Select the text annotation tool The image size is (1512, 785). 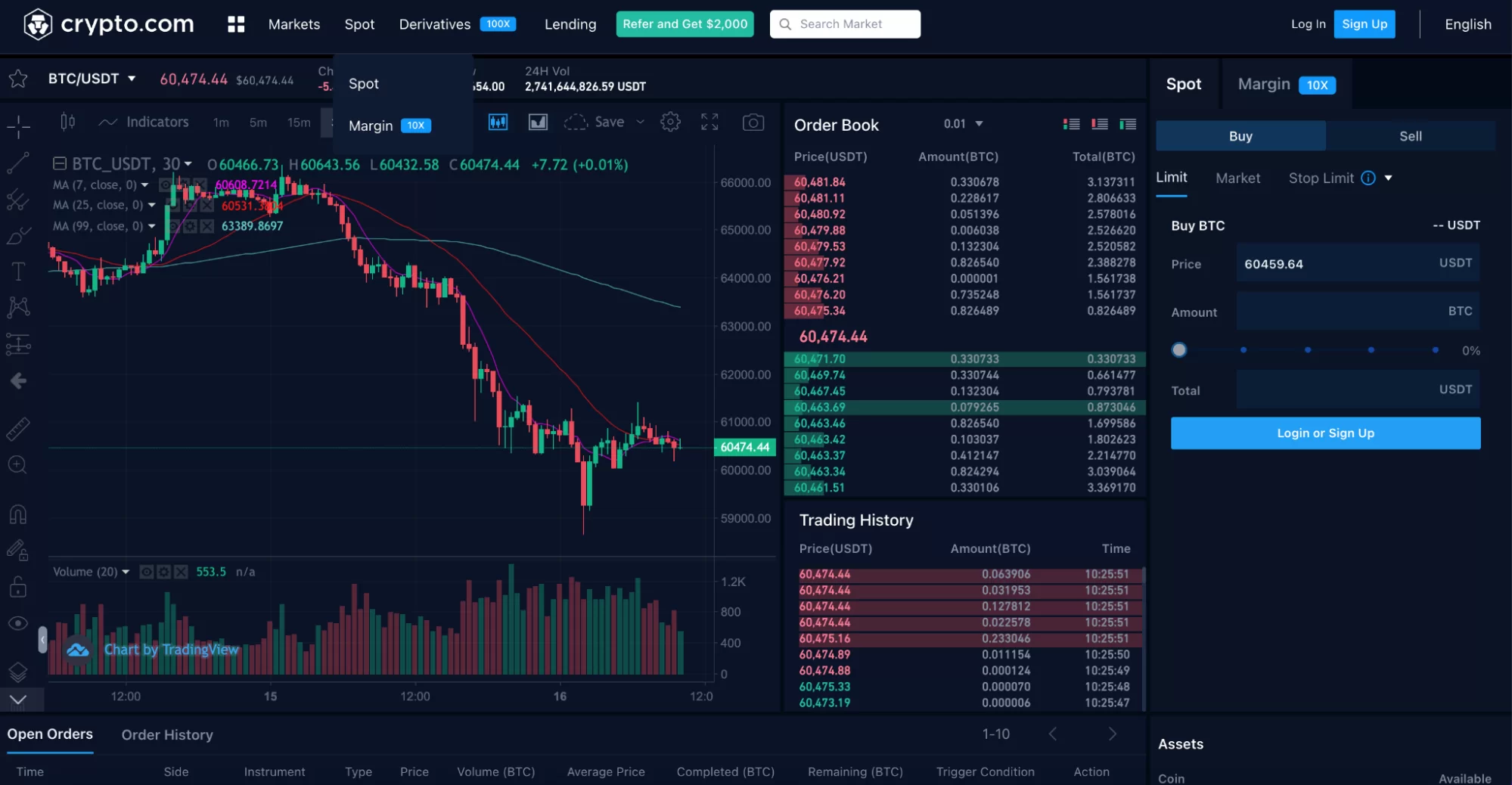point(18,271)
